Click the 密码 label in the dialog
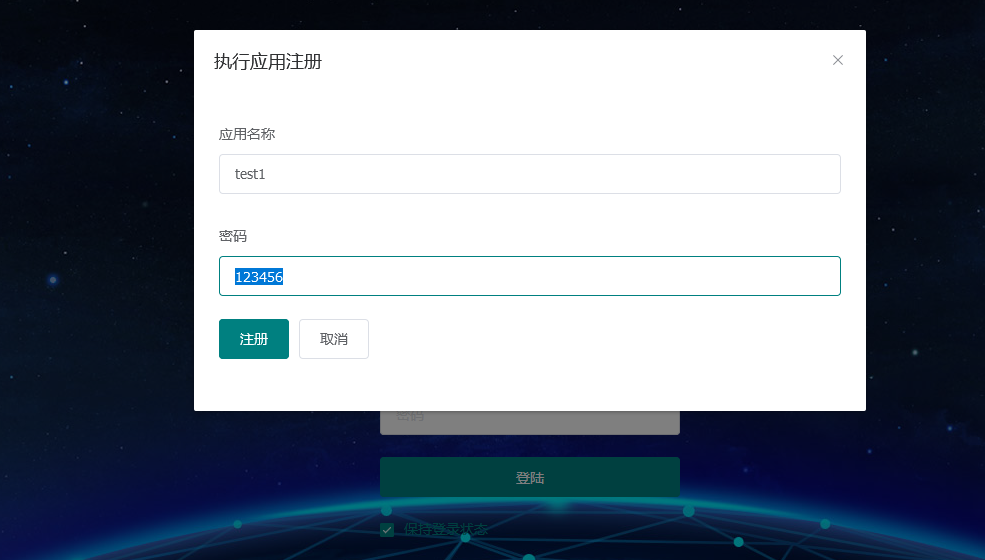The width and height of the screenshot is (985, 560). pyautogui.click(x=232, y=236)
